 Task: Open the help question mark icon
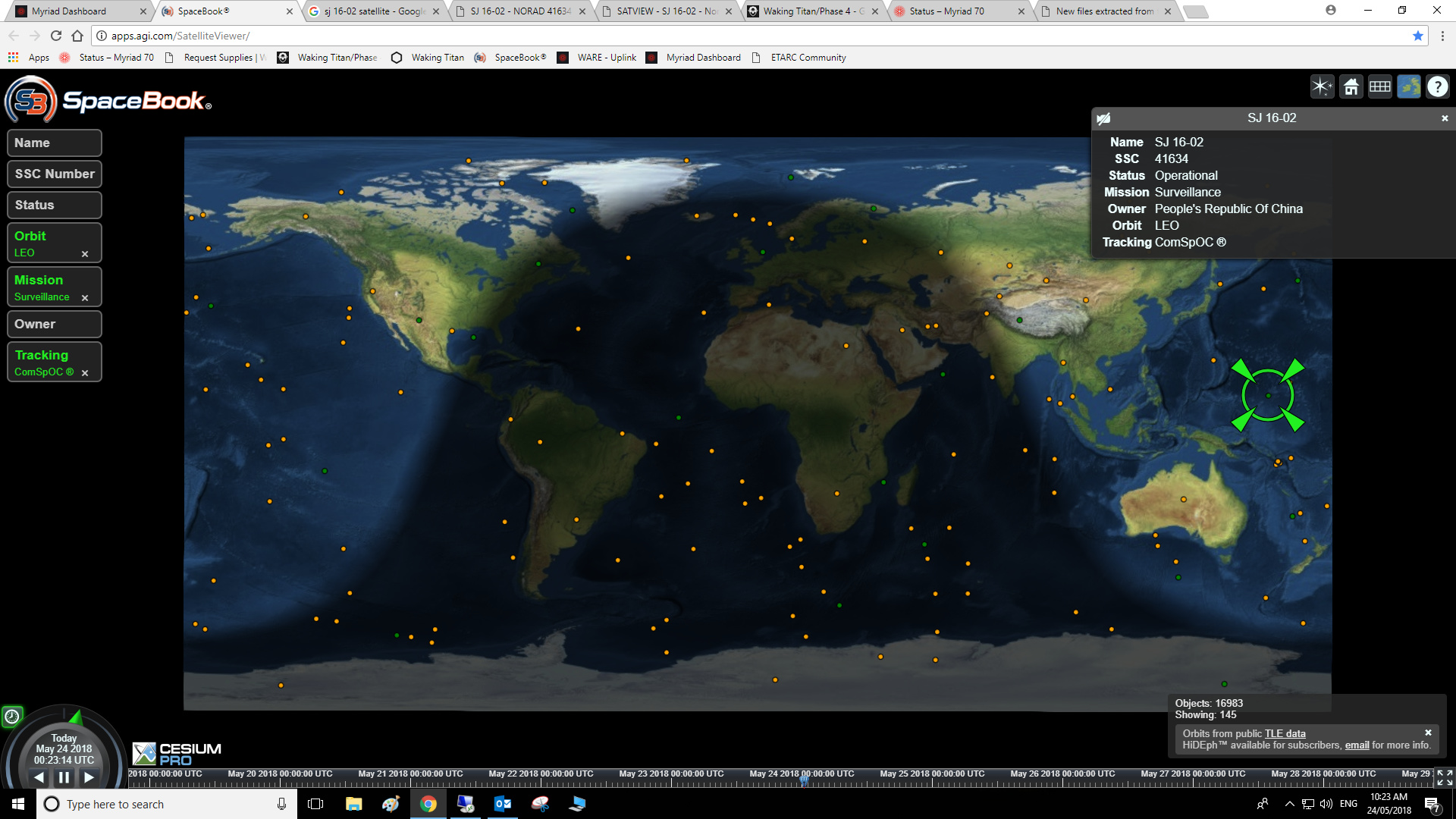click(x=1437, y=87)
